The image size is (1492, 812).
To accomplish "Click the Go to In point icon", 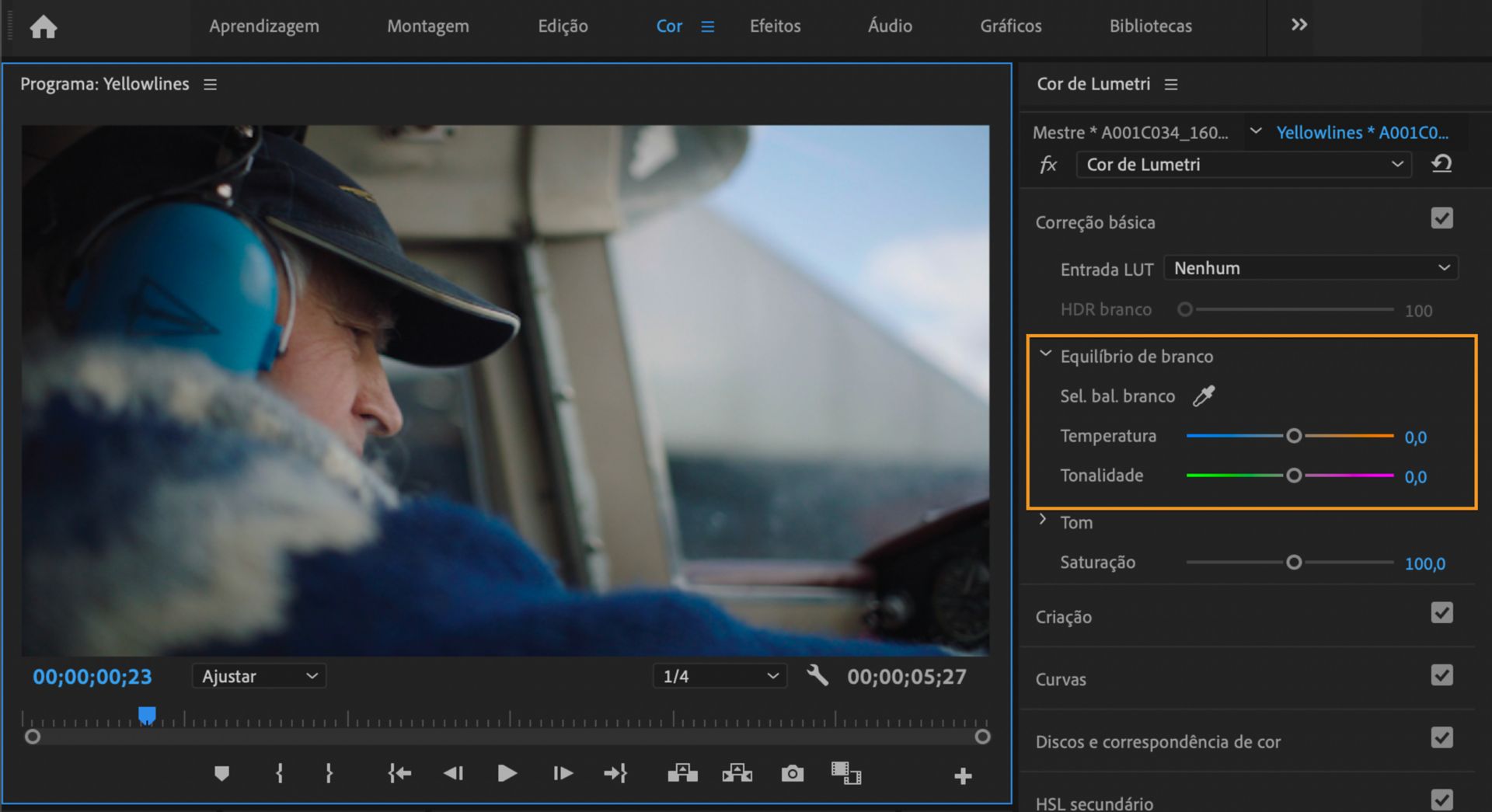I will pyautogui.click(x=399, y=773).
